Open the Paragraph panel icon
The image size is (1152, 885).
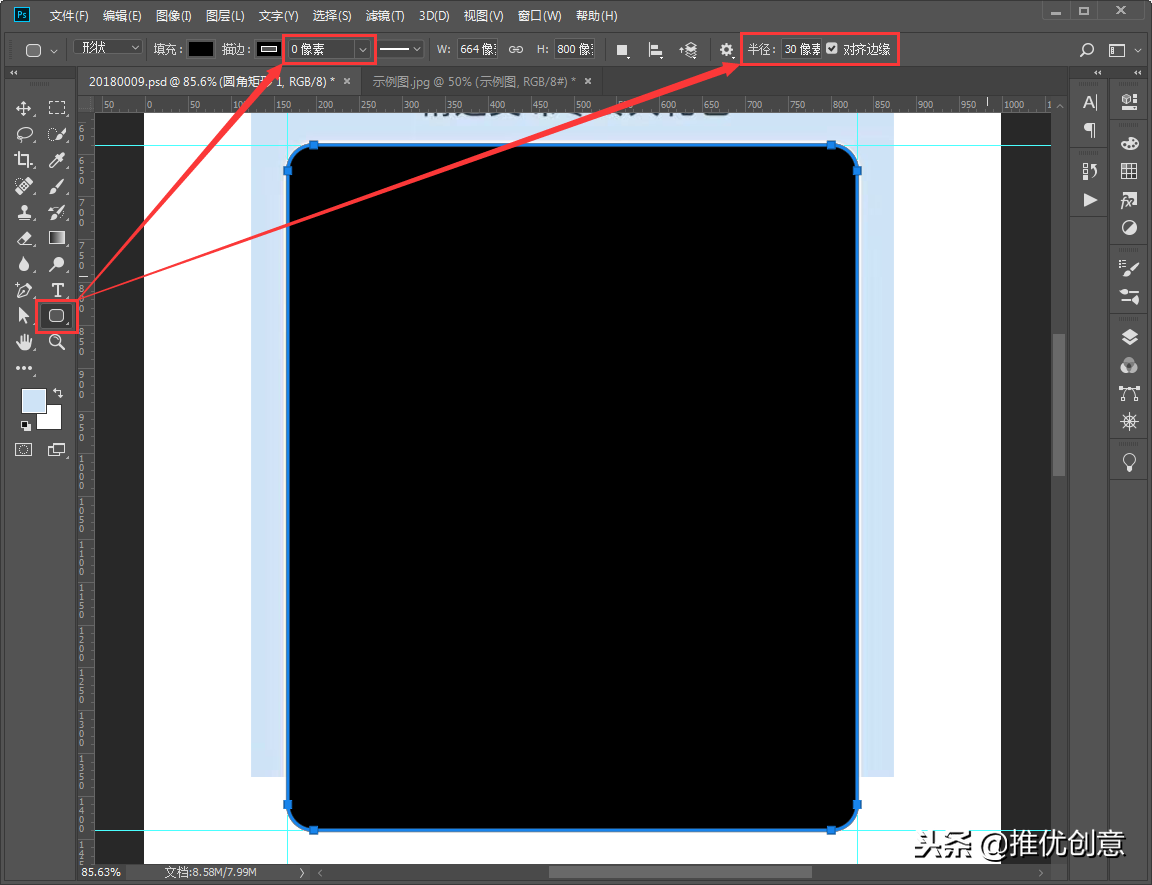tap(1090, 130)
